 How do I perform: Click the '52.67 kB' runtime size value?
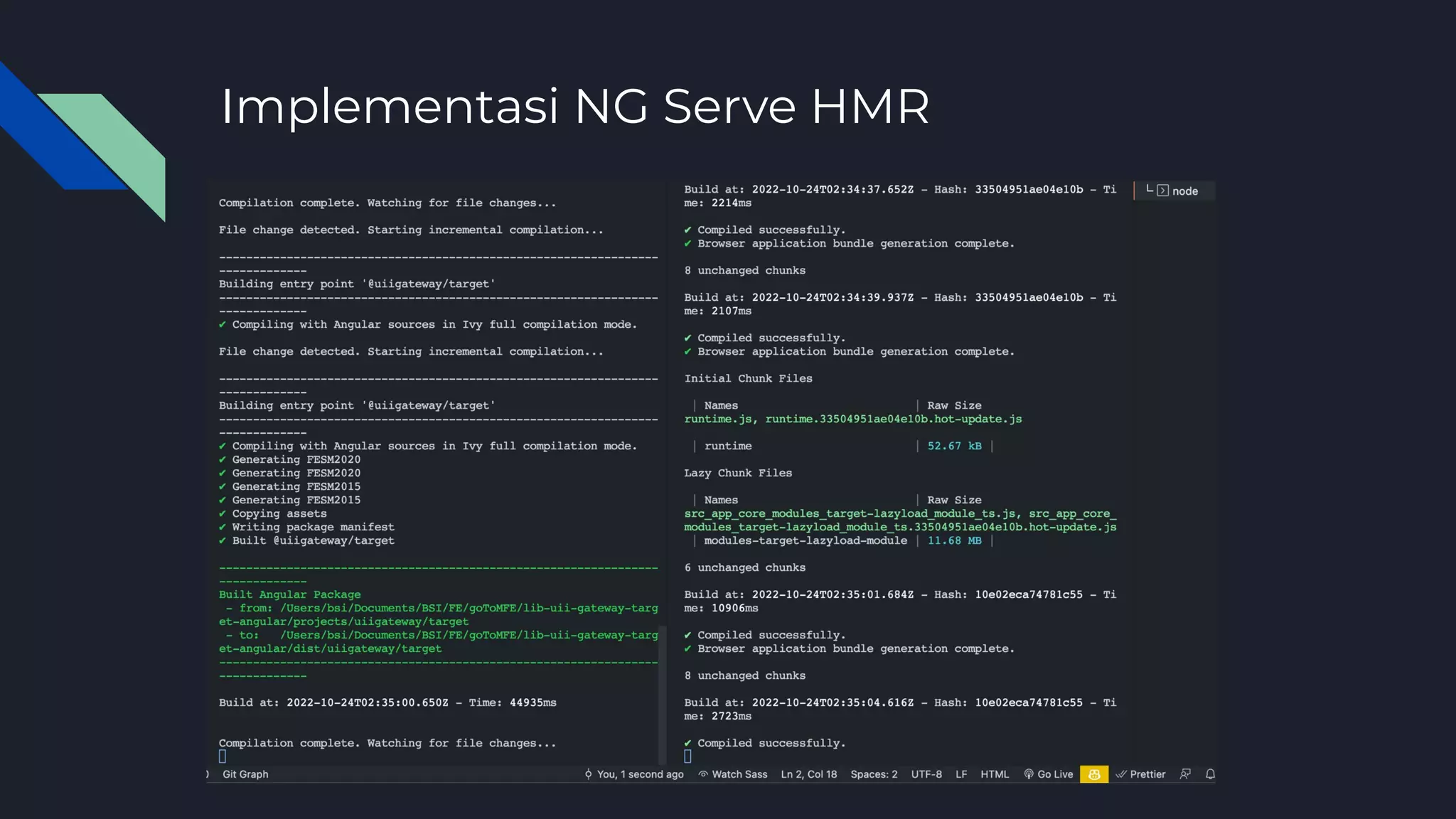[x=954, y=446]
